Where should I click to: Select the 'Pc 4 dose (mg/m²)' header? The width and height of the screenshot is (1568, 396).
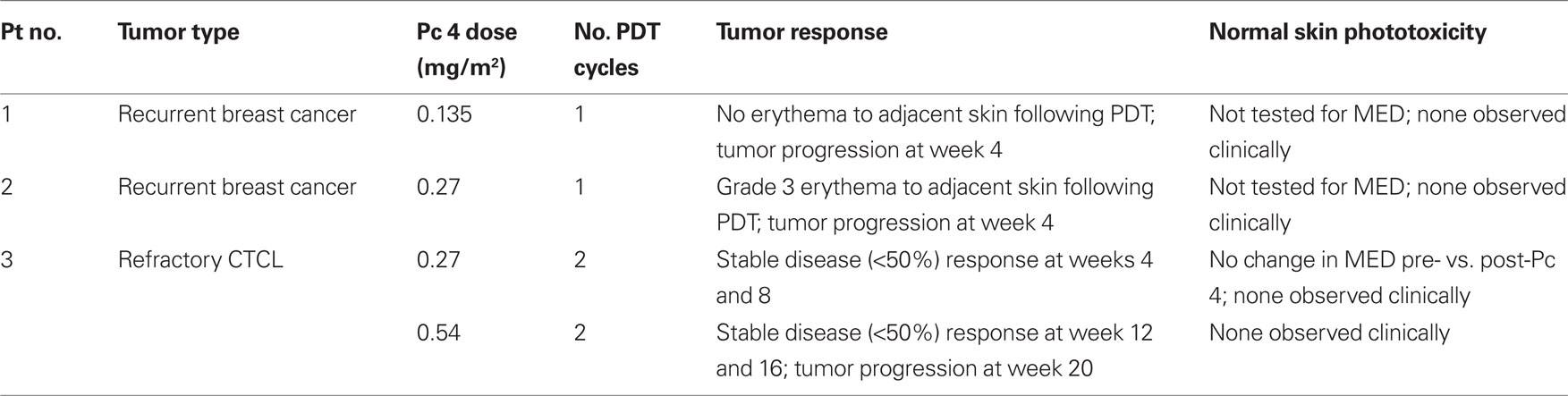click(467, 50)
